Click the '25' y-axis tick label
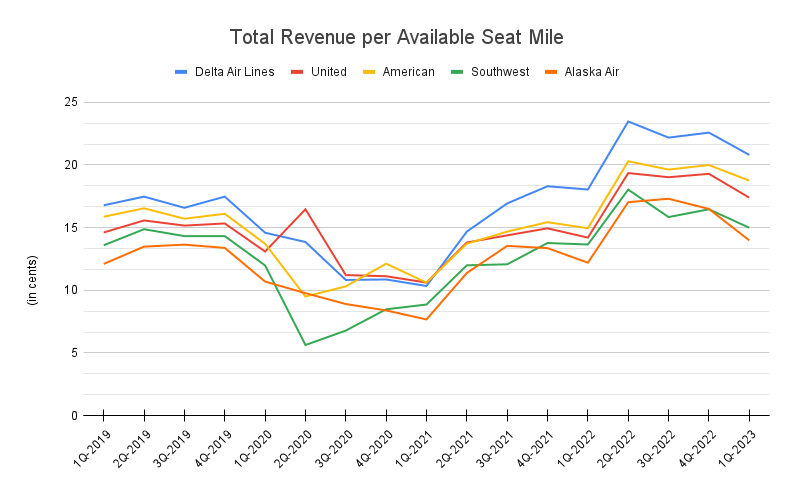This screenshot has width=794, height=491. (x=70, y=102)
